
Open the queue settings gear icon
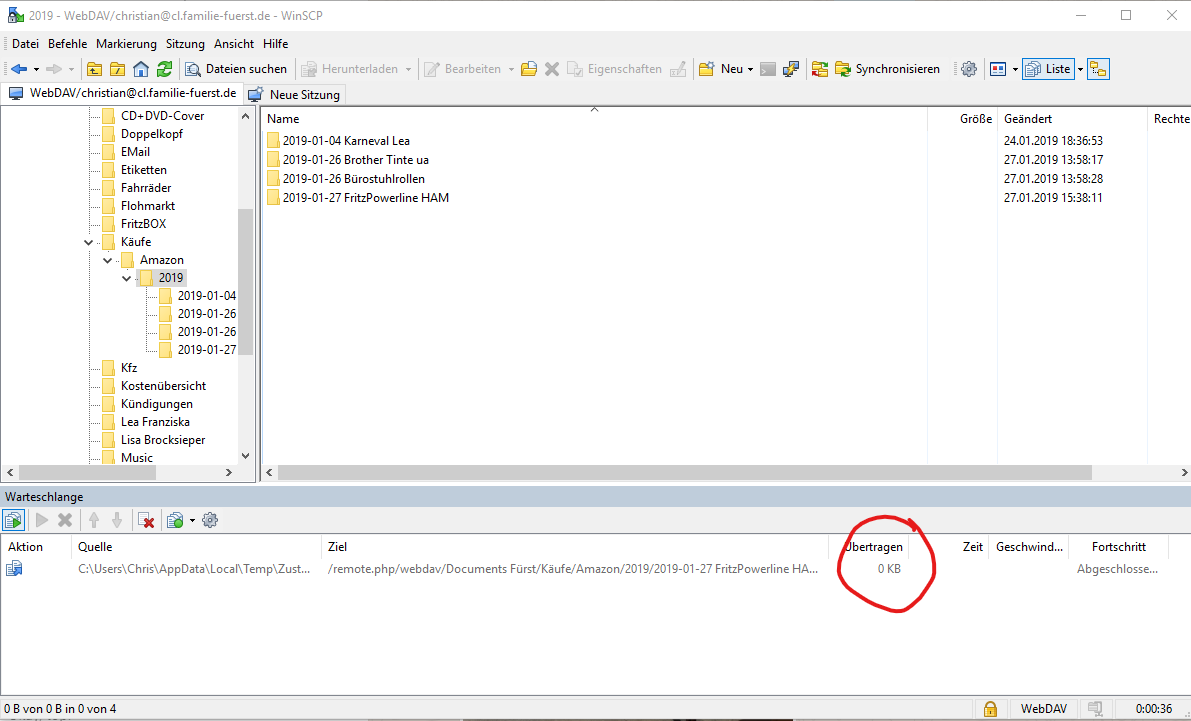[209, 519]
